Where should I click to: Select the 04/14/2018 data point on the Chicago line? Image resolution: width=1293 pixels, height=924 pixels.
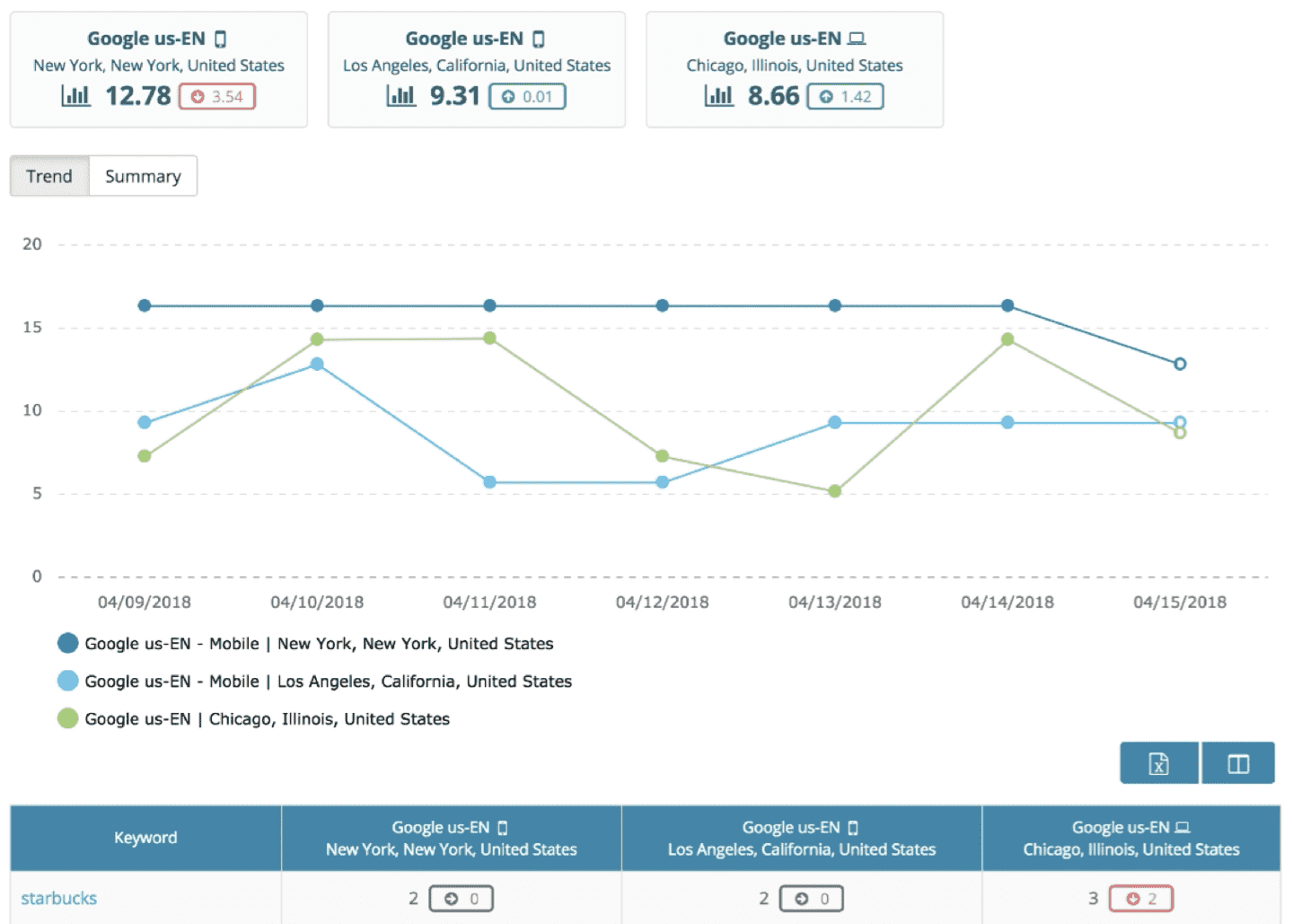tap(1007, 340)
